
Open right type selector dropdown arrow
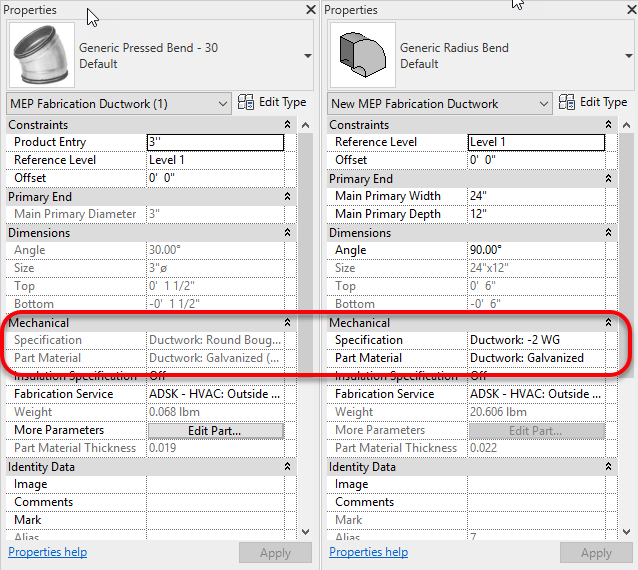[x=628, y=56]
